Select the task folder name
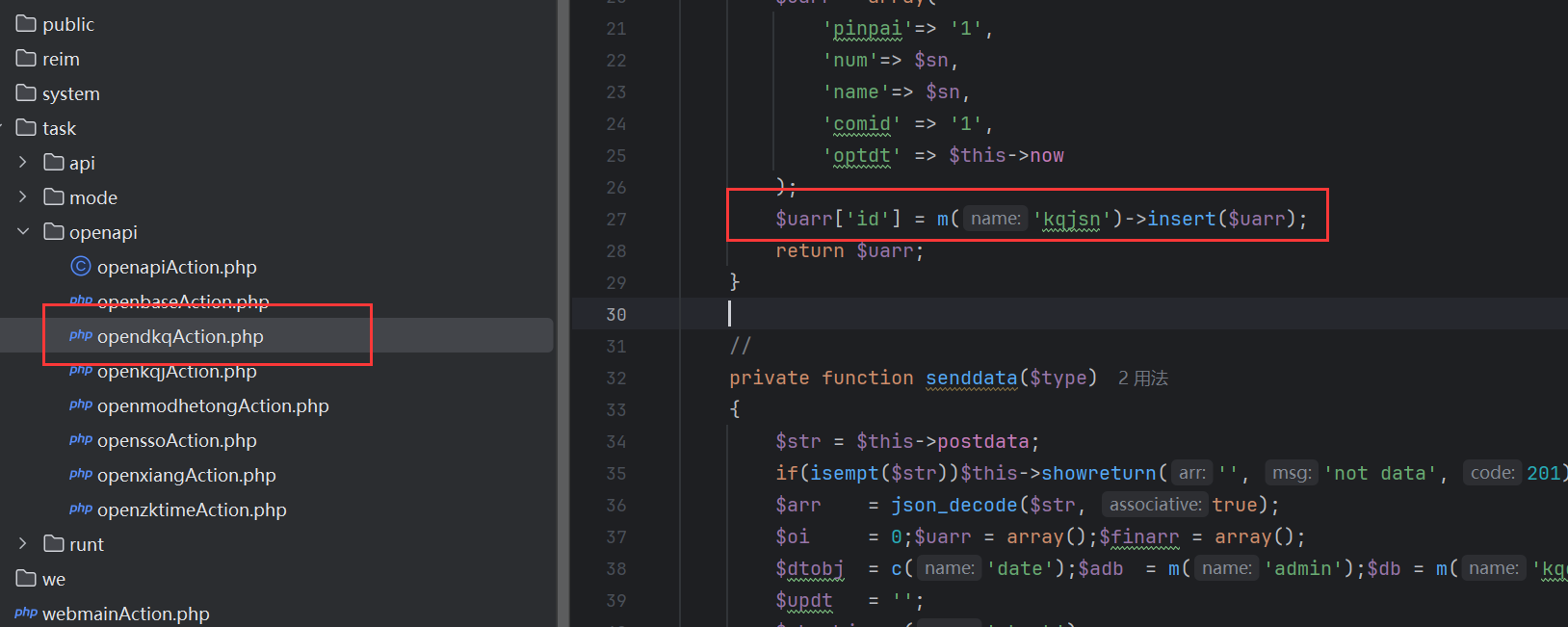 [59, 128]
